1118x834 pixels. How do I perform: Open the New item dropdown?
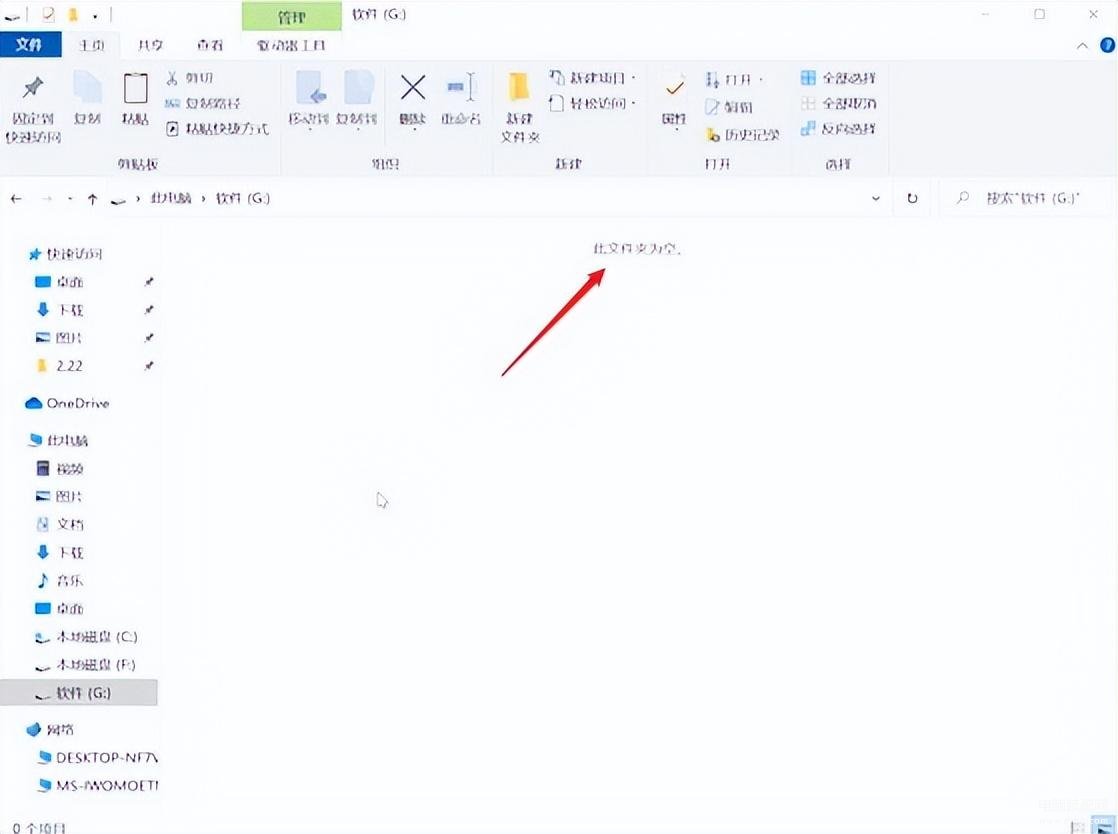click(593, 78)
